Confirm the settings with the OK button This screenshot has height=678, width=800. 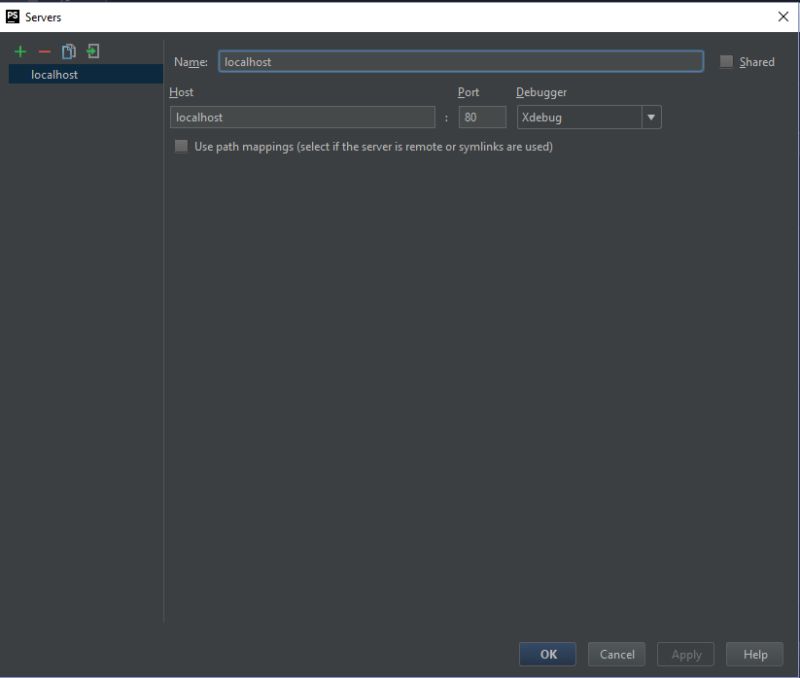click(547, 654)
